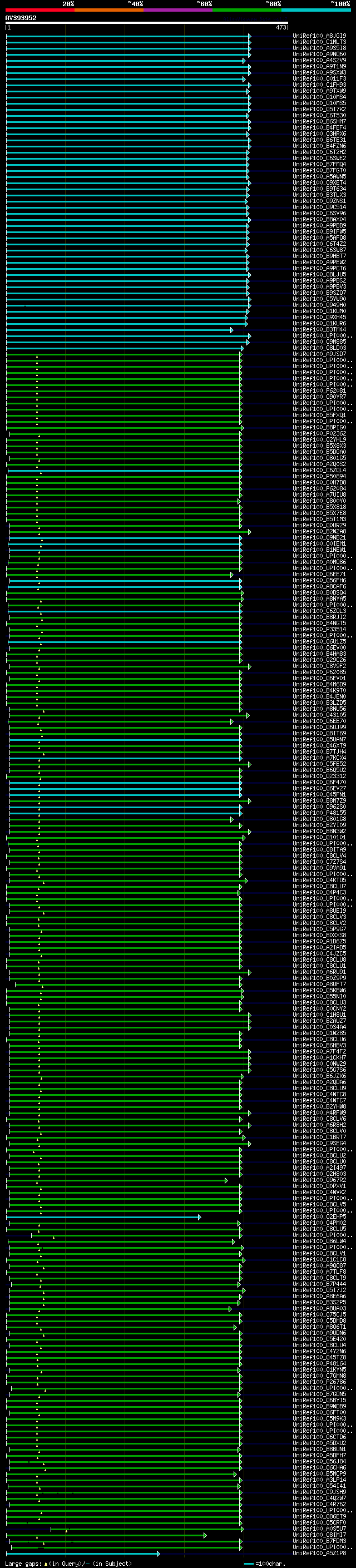Screen dimensions: 356x1568
Task: Select hit label UniRef100_Q8LD03
Action: coord(319,348)
